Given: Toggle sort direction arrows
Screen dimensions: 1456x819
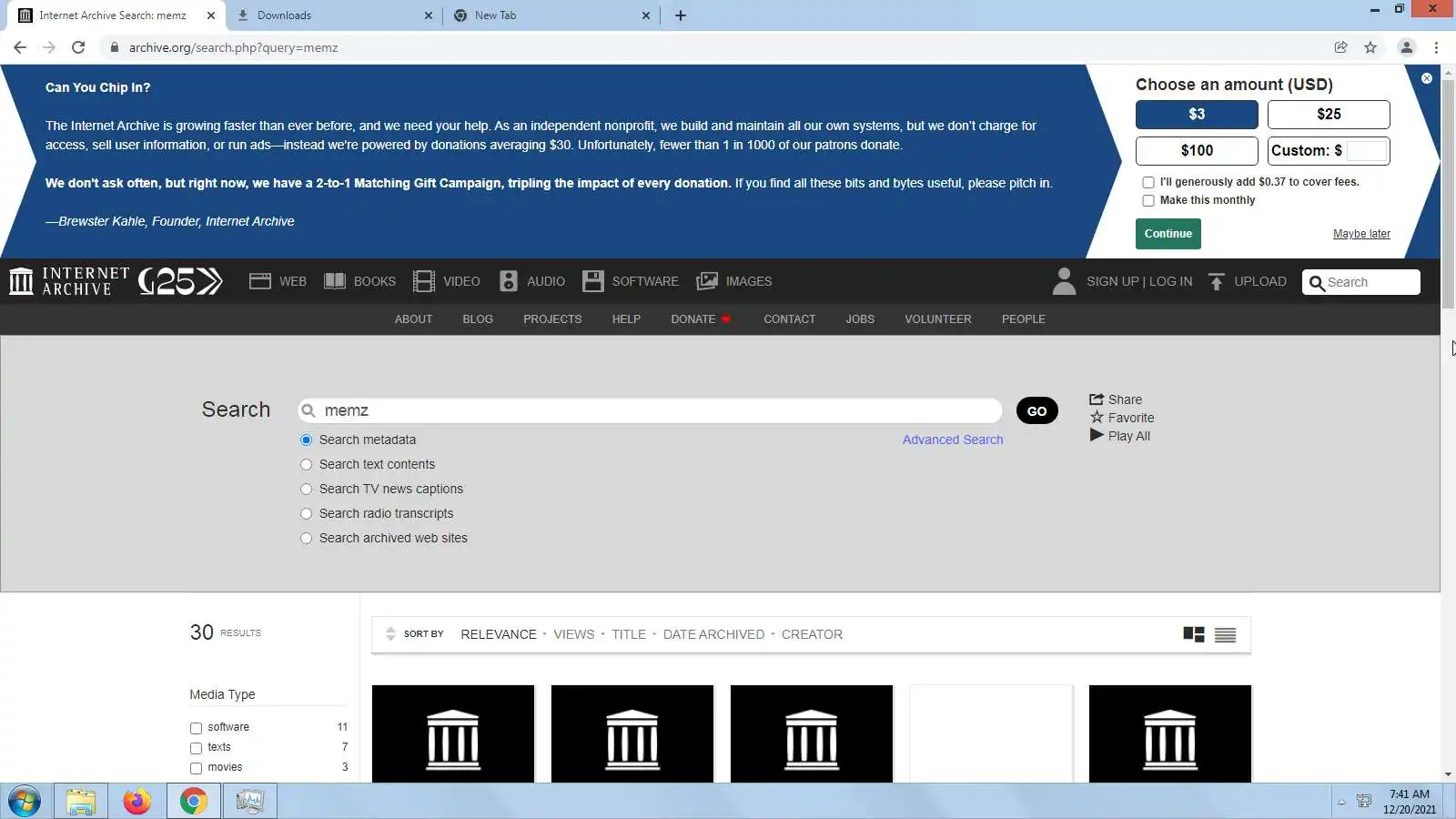Looking at the screenshot, I should 390,634.
